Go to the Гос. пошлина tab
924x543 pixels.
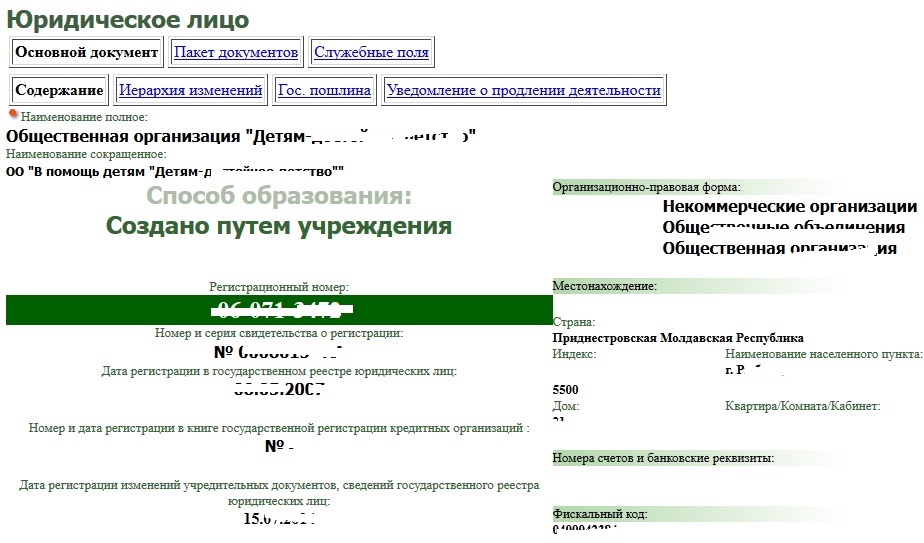[x=324, y=90]
